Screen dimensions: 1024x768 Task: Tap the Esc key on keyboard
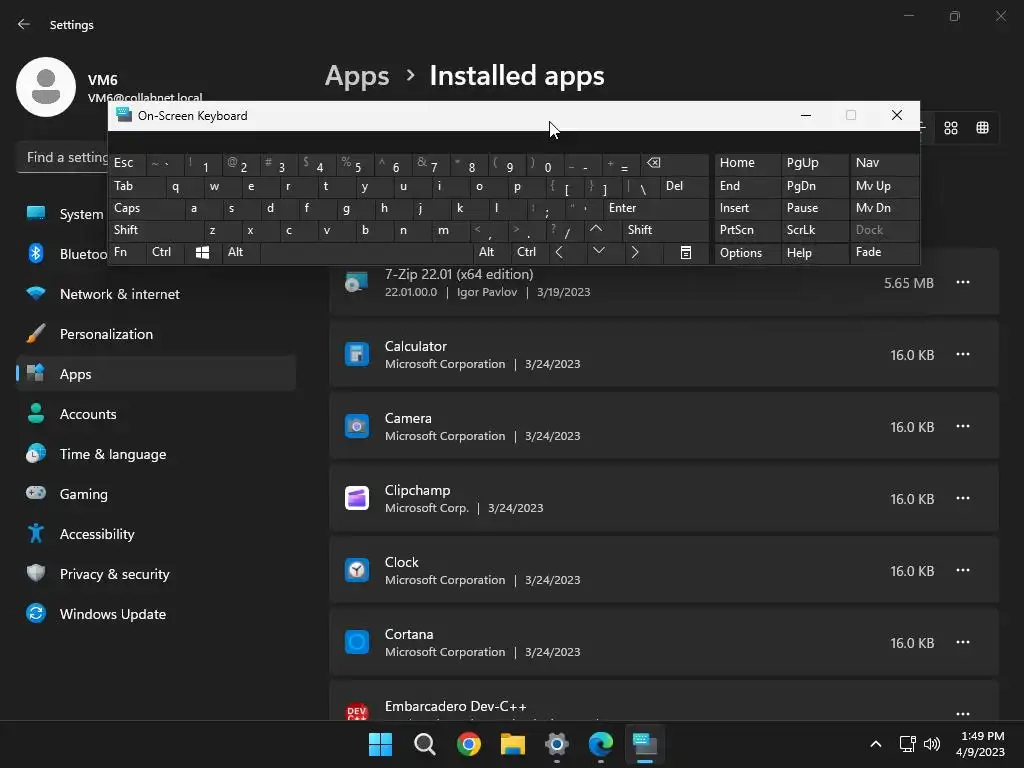127,163
